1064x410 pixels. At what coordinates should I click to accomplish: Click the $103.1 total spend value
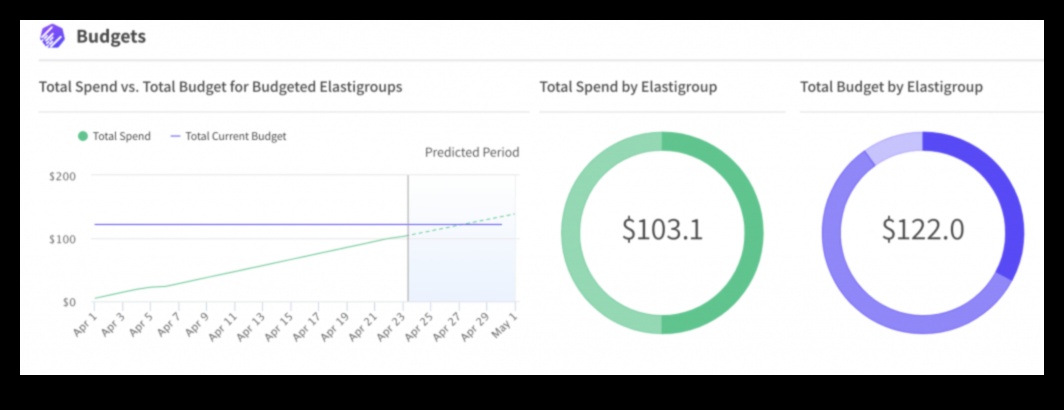(662, 230)
